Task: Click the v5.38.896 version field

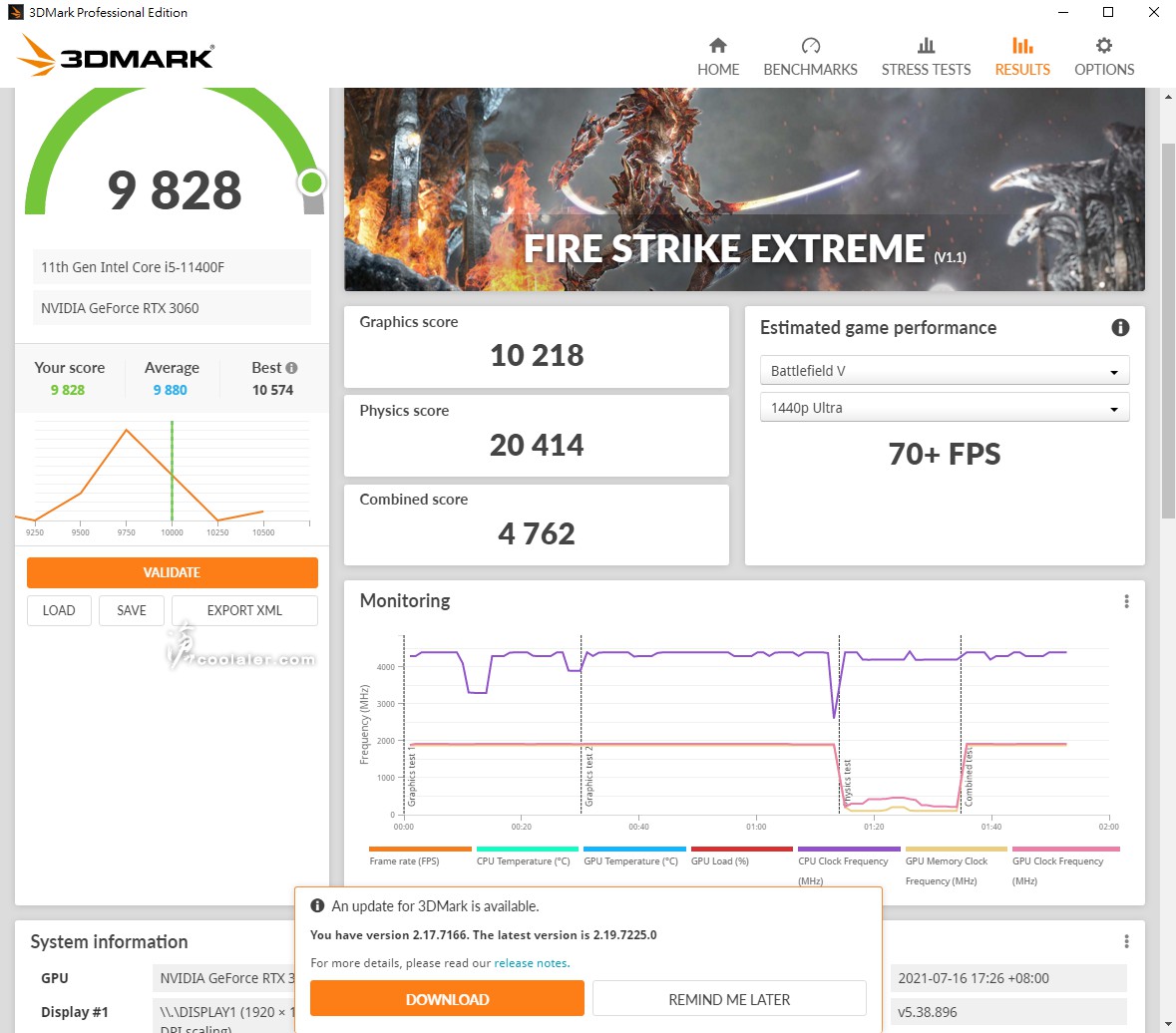Action: (1008, 1012)
